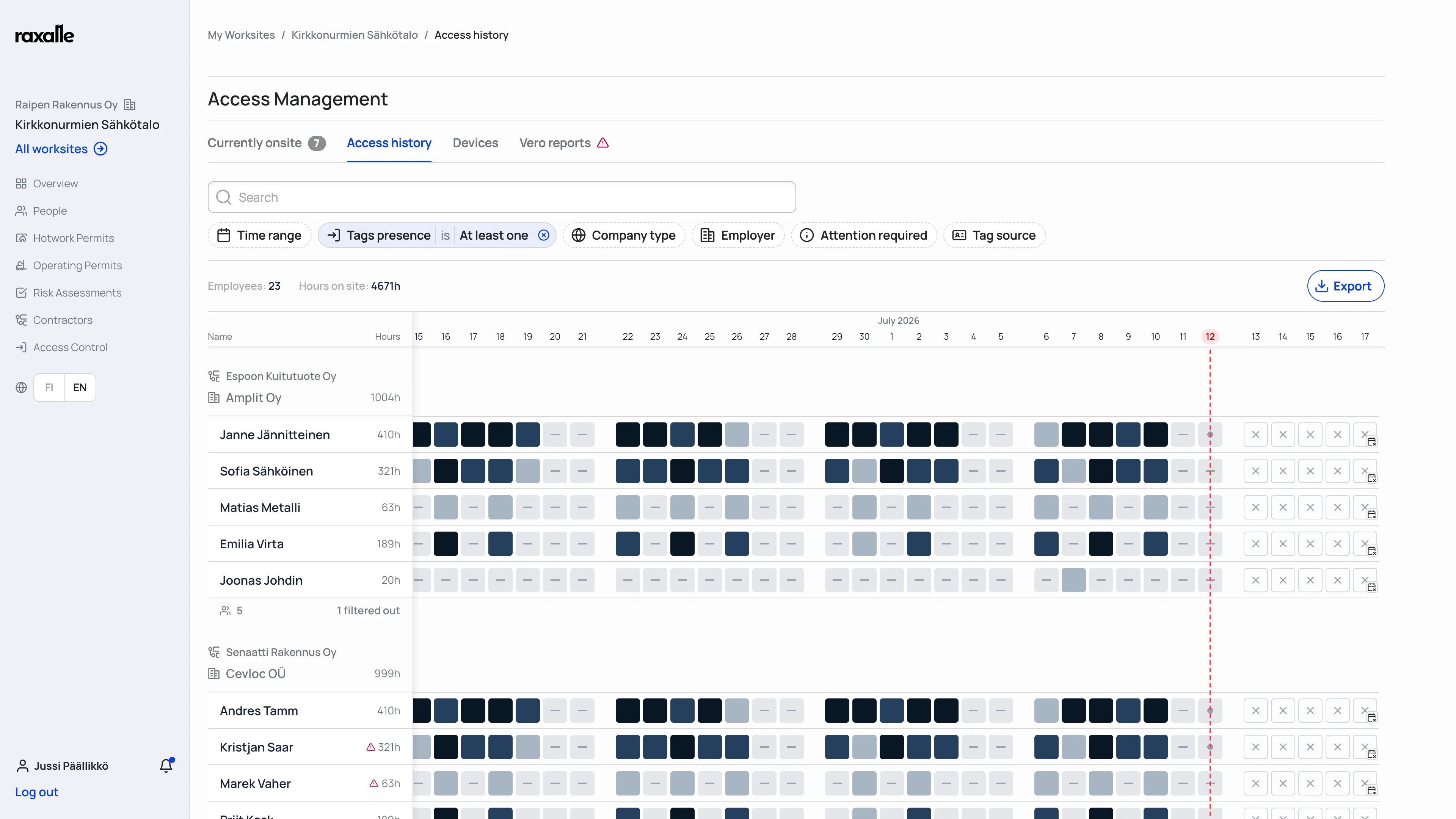Click Janne Jännitteinen's cell for day 16 June
The image size is (1456, 819).
click(x=446, y=435)
